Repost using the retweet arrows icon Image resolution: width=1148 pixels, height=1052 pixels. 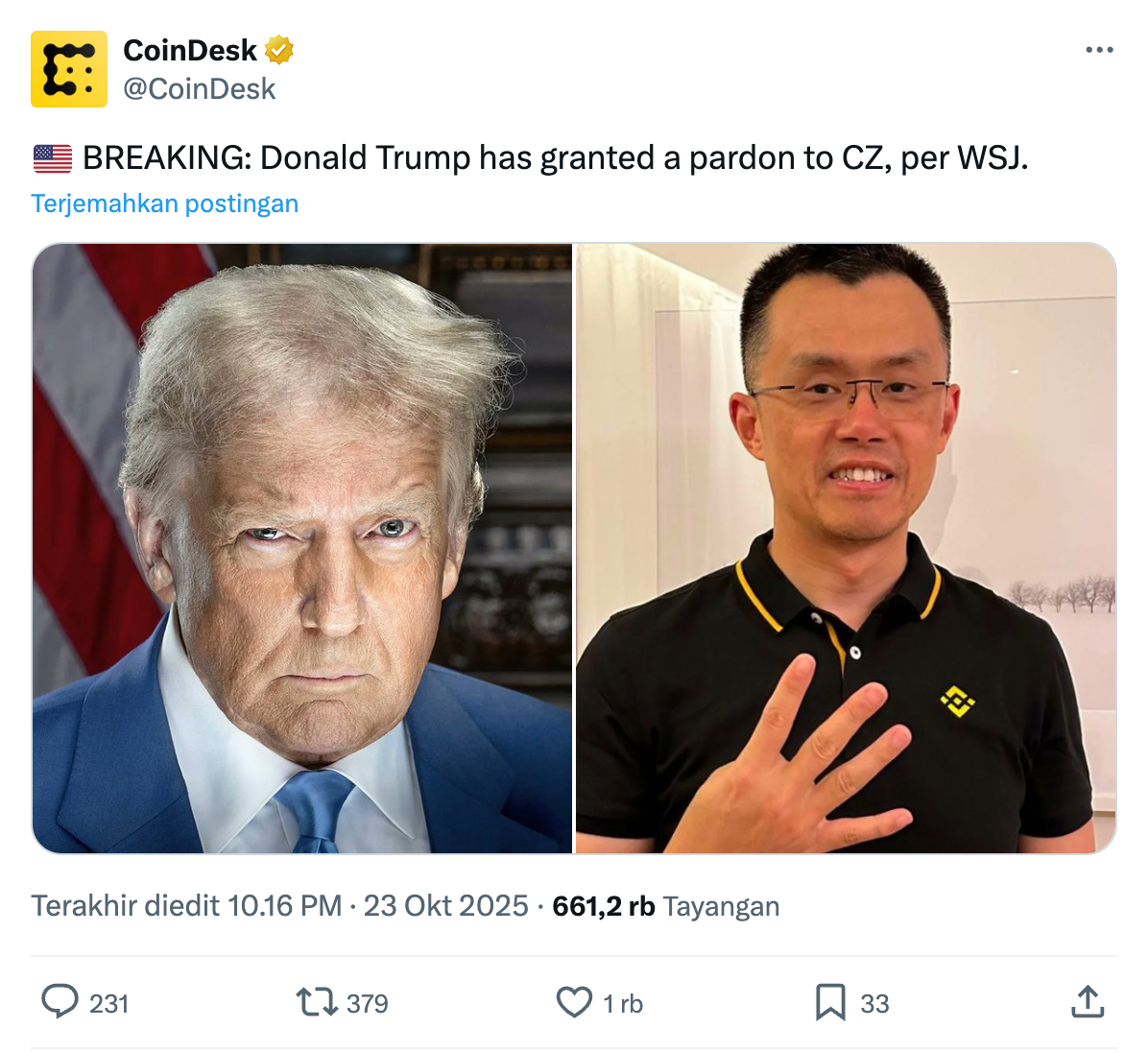[317, 1002]
